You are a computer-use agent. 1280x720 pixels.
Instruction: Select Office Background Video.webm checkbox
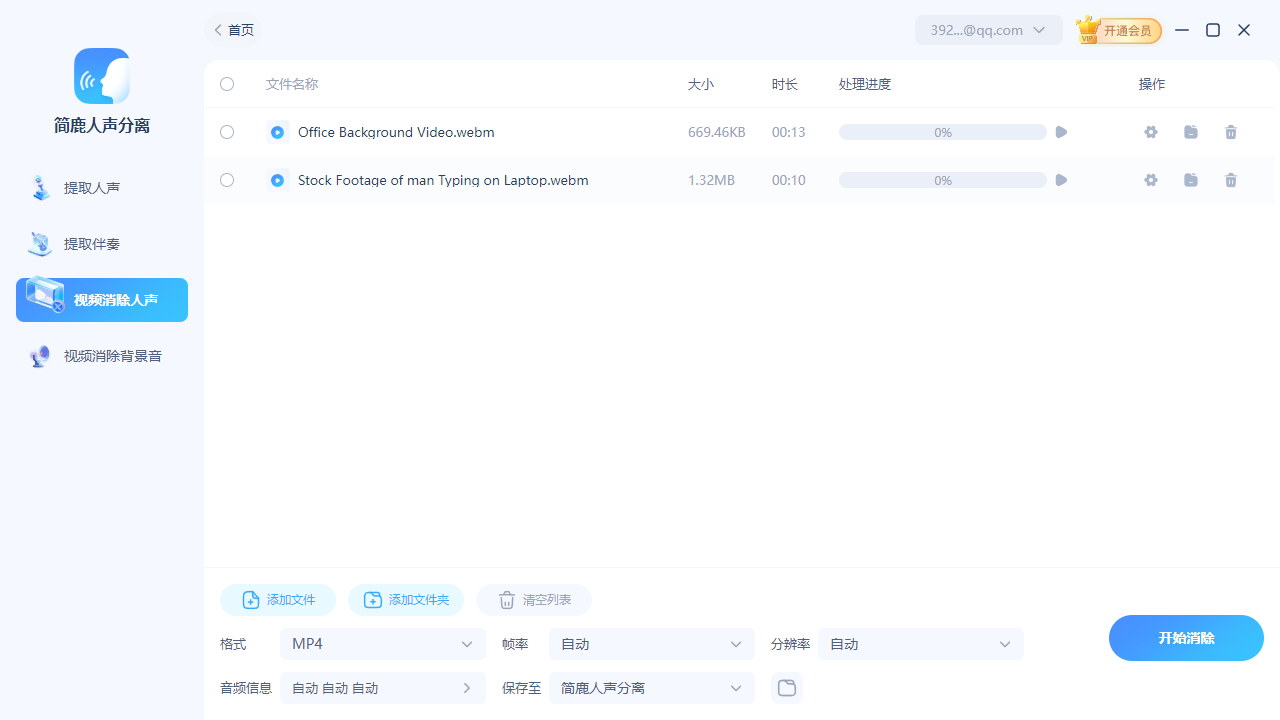click(227, 132)
